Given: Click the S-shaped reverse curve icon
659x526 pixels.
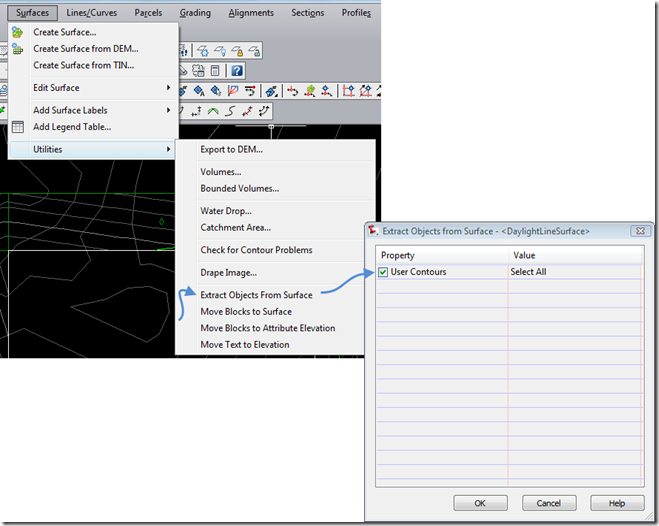Looking at the screenshot, I should tap(231, 111).
